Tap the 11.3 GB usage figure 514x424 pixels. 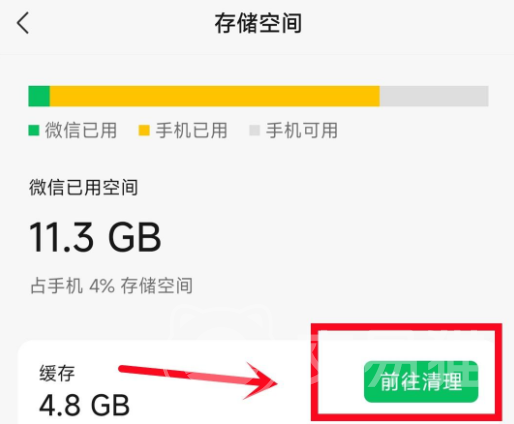(x=95, y=237)
